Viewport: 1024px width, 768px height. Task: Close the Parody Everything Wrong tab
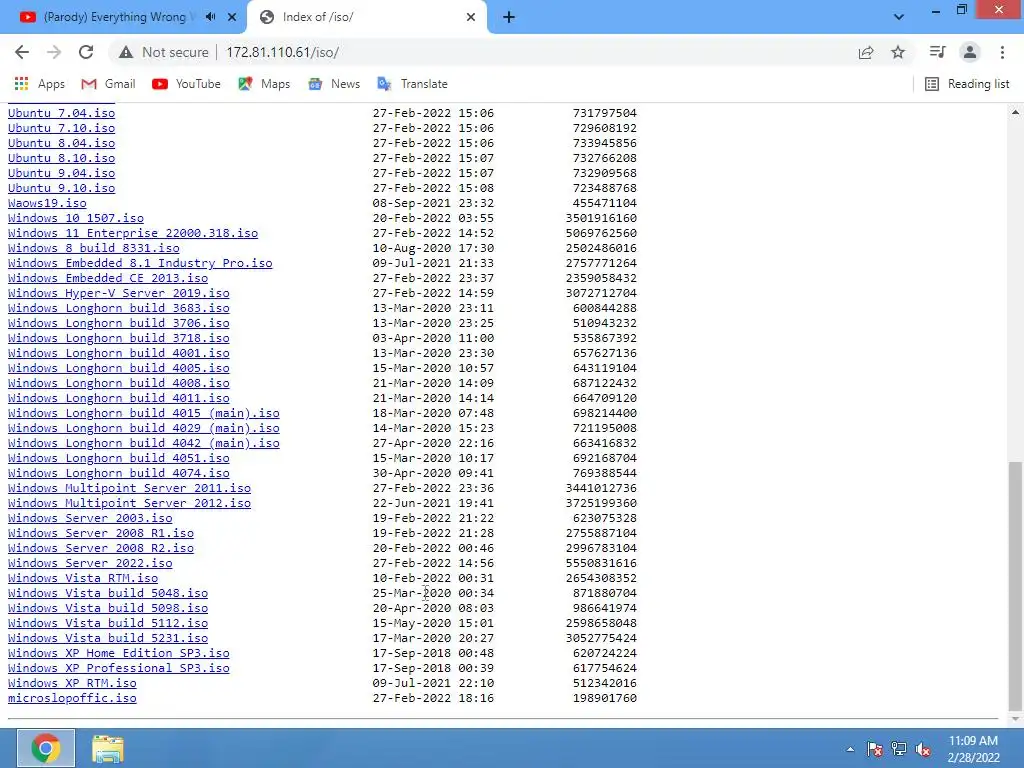click(232, 17)
